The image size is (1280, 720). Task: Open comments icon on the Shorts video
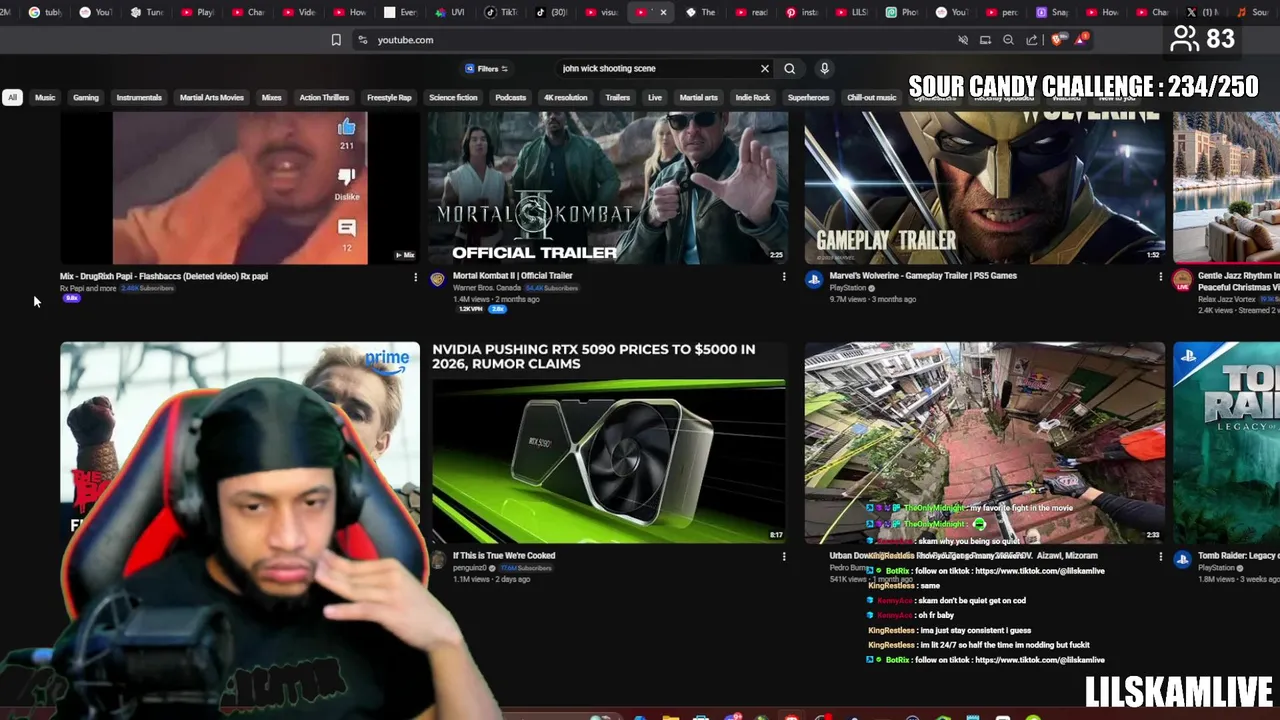tap(346, 228)
